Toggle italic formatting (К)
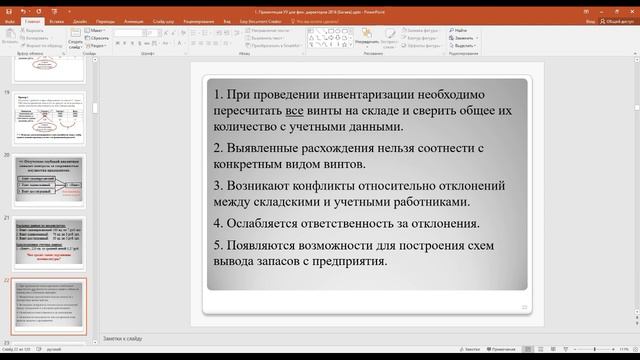This screenshot has height=360, width=640. point(125,43)
